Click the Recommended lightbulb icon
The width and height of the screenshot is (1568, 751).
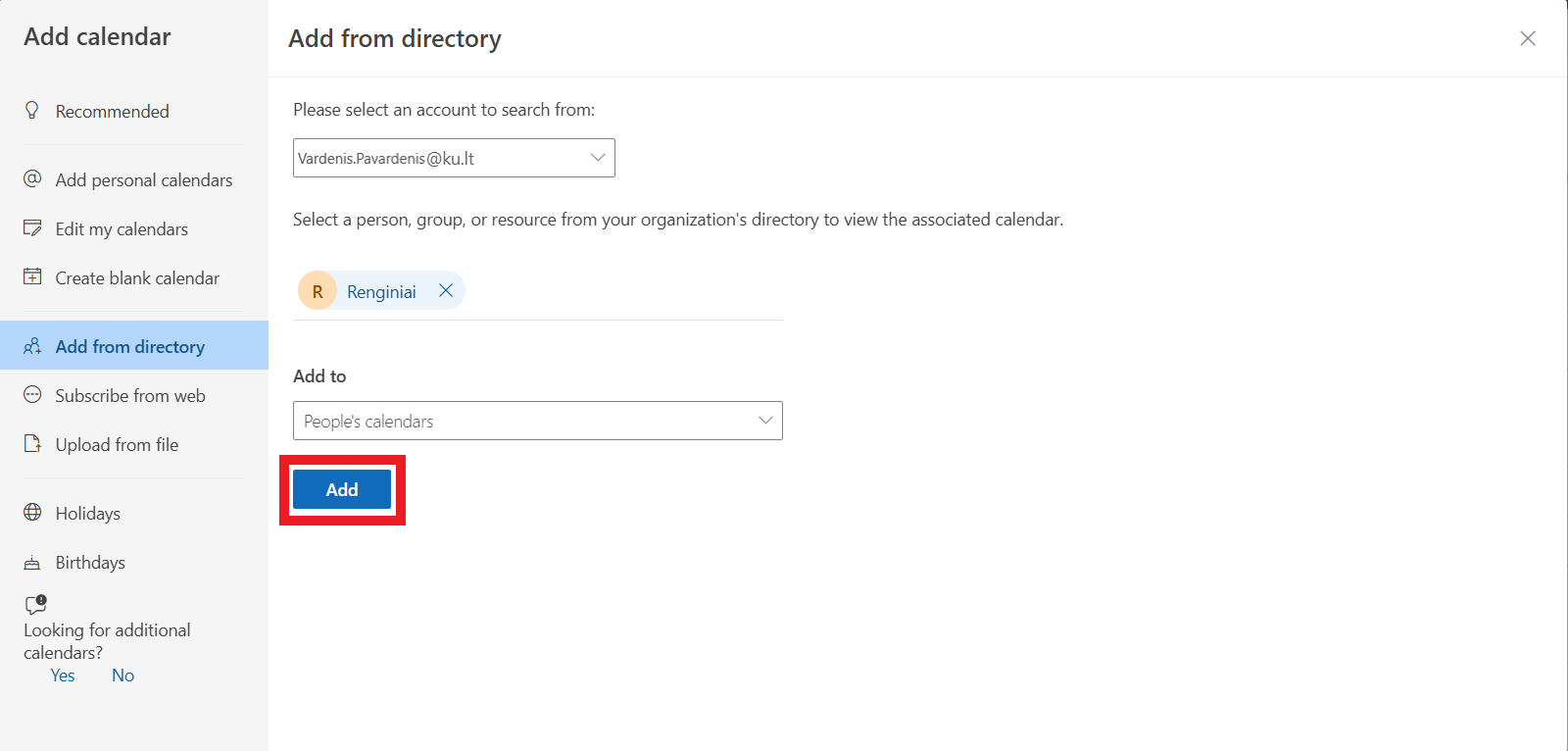[32, 110]
